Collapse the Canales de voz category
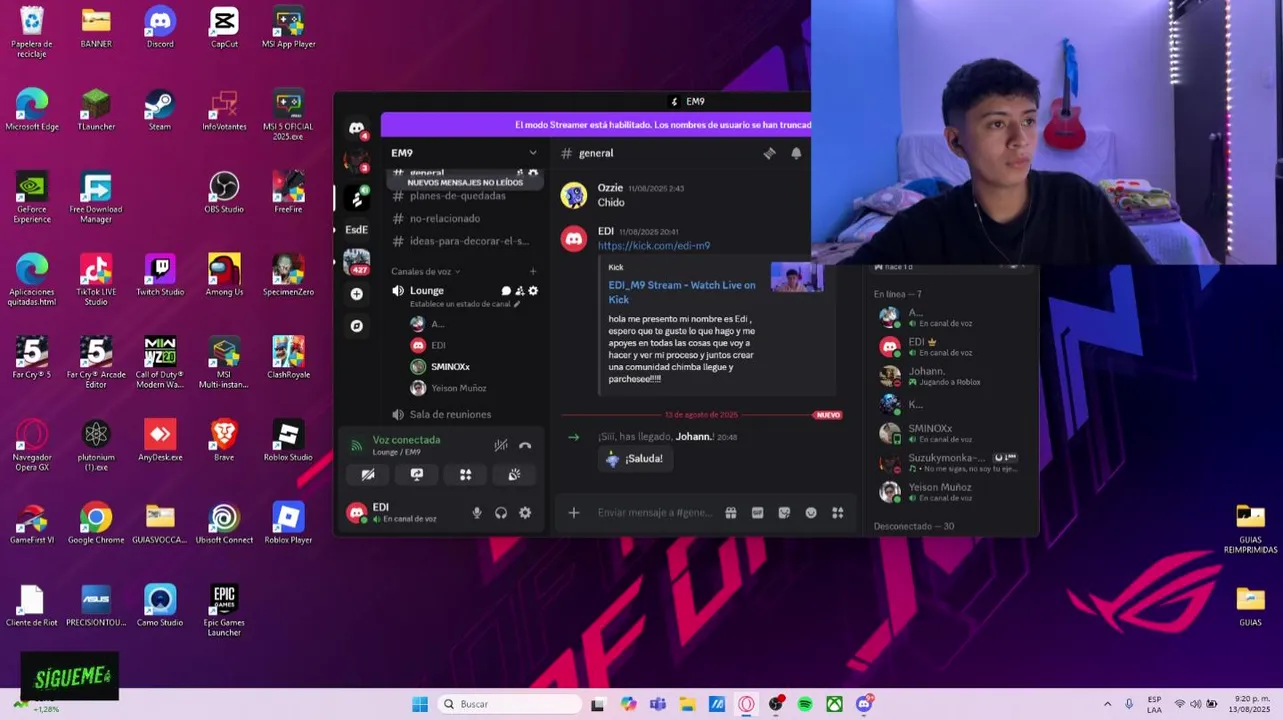The width and height of the screenshot is (1283, 720). pos(426,271)
